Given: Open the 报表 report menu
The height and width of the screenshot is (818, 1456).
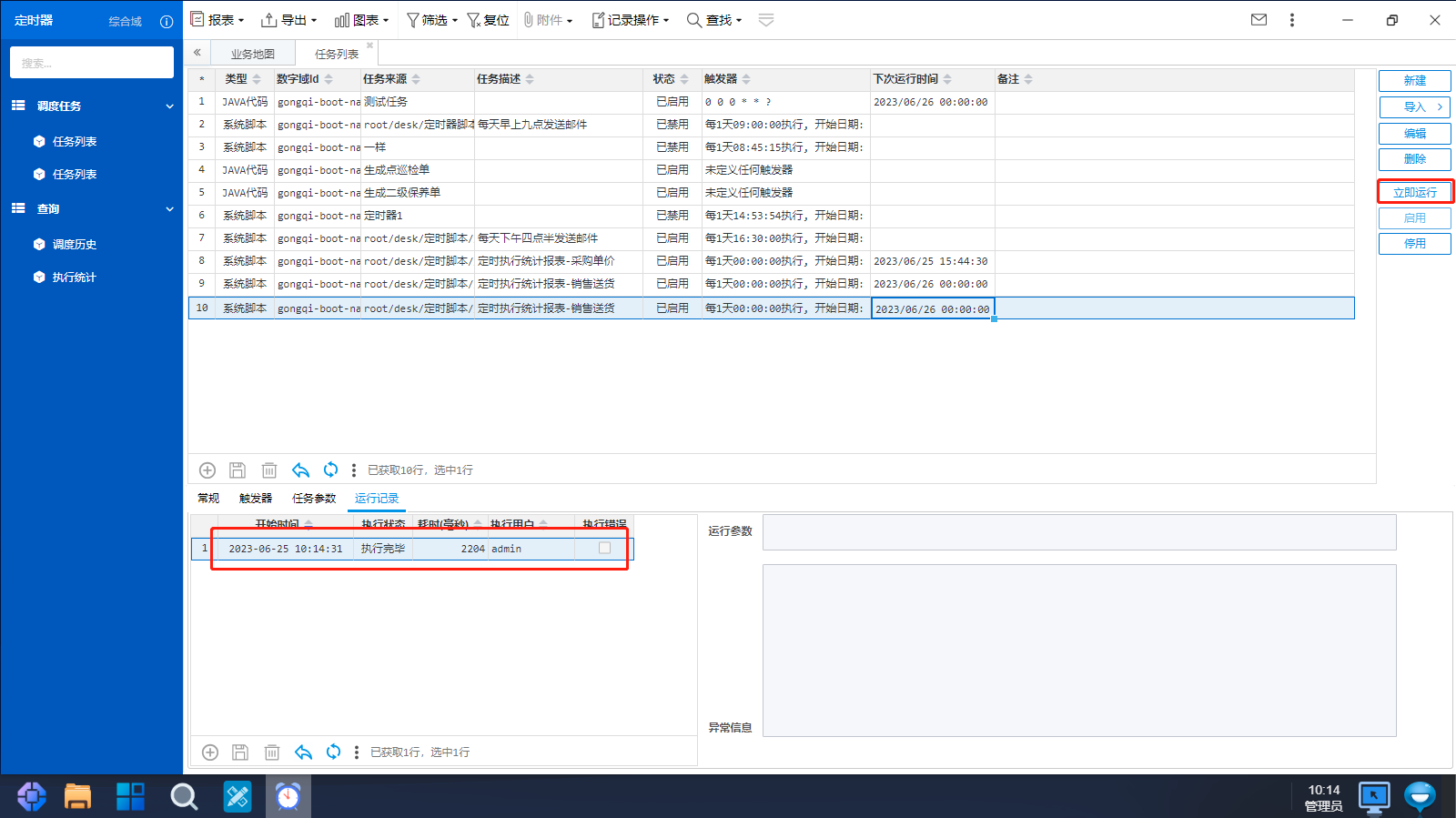Looking at the screenshot, I should pos(217,20).
